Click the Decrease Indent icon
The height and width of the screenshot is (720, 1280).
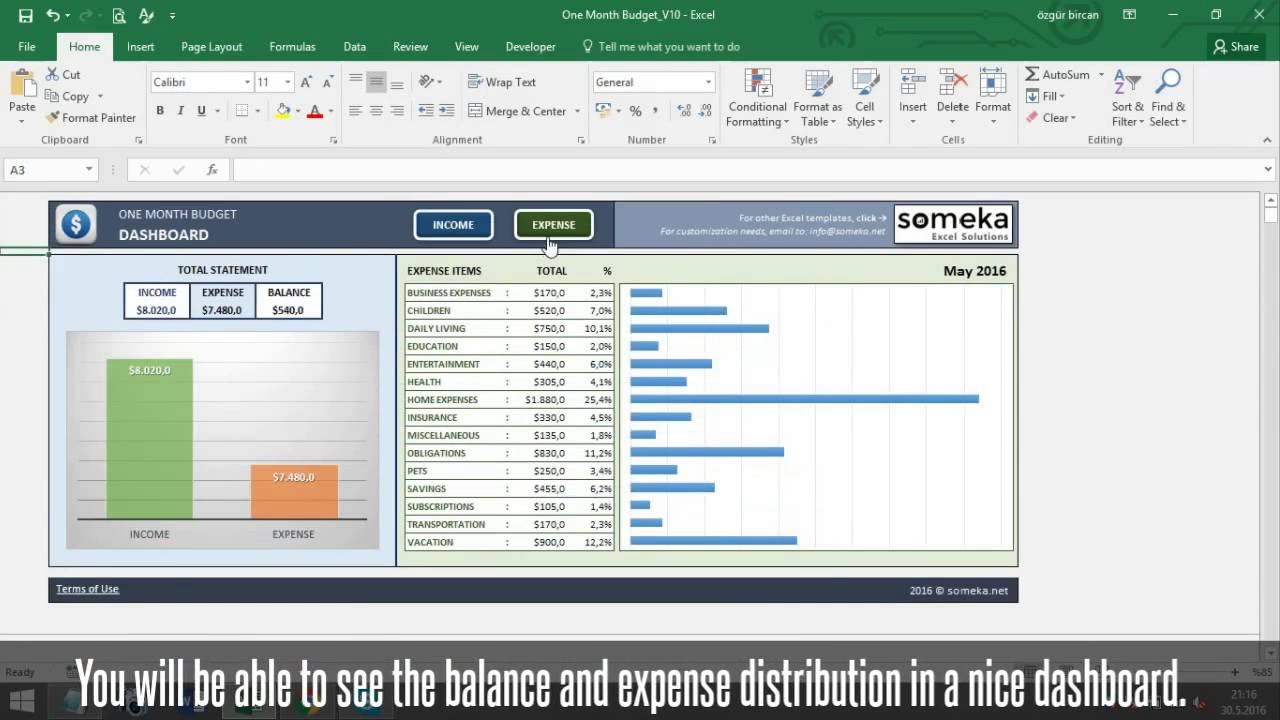(x=426, y=111)
